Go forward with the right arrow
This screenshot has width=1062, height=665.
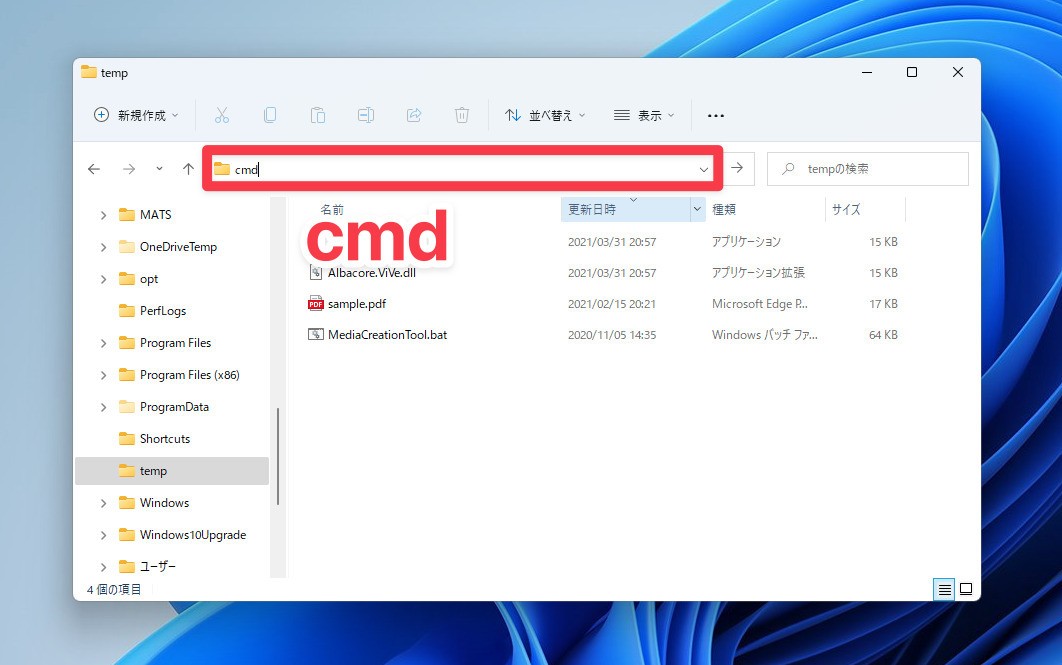click(x=129, y=169)
